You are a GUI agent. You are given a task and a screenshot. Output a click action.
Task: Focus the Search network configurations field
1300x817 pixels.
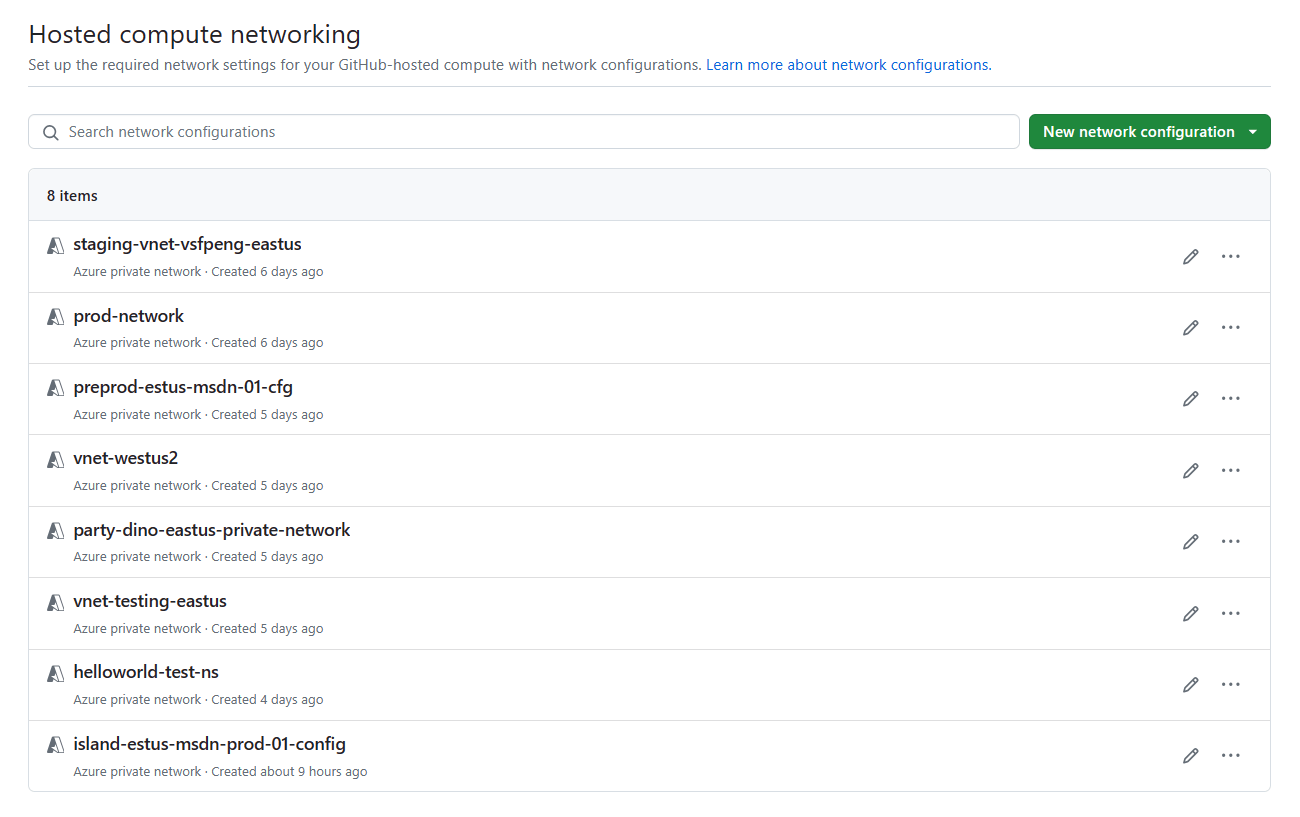point(524,132)
